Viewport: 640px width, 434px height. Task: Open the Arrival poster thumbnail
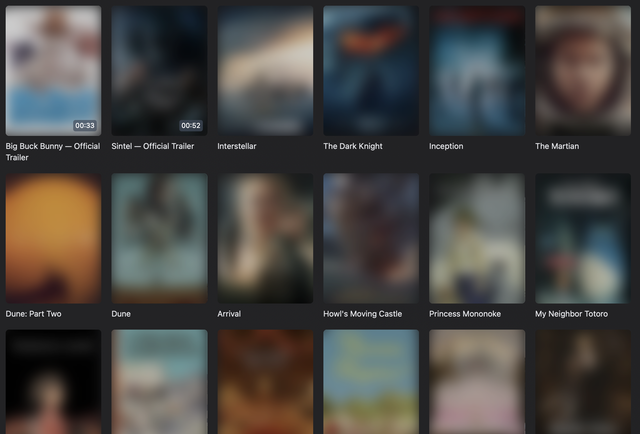pyautogui.click(x=265, y=238)
